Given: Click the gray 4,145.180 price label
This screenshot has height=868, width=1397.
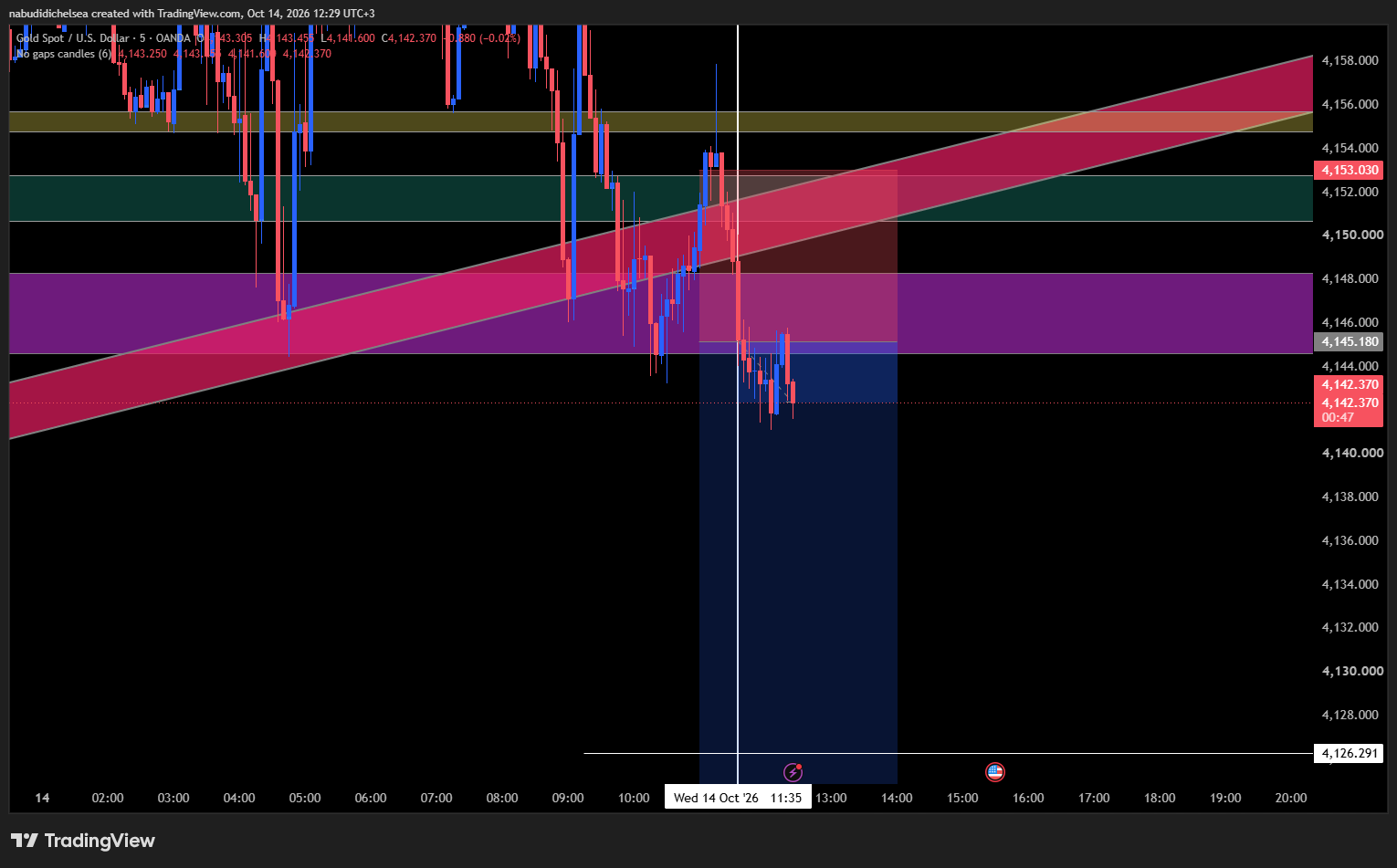Looking at the screenshot, I should (1348, 341).
